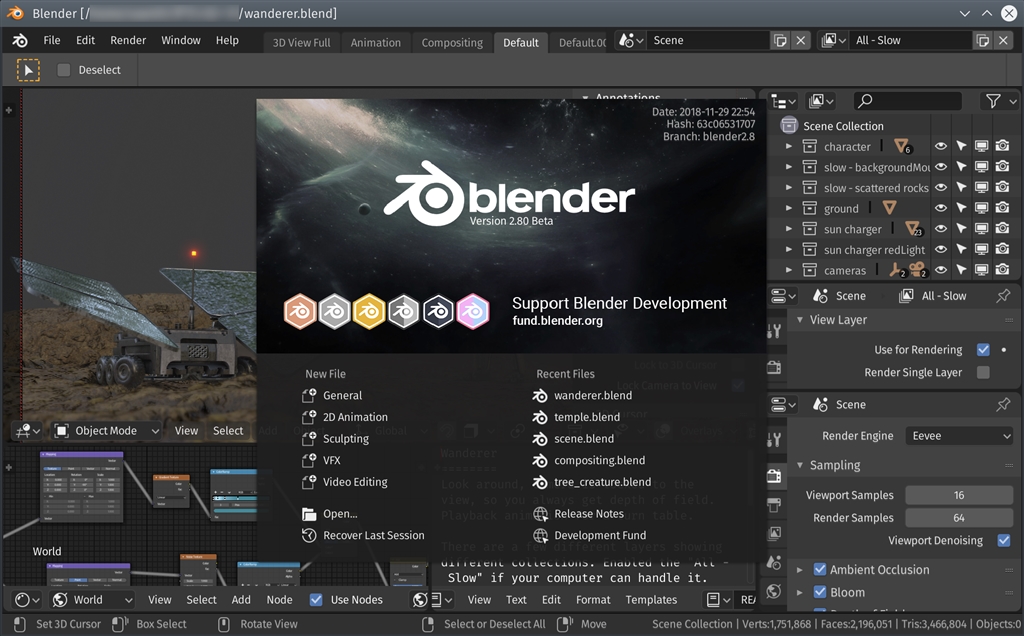Open the Render menu

128,40
